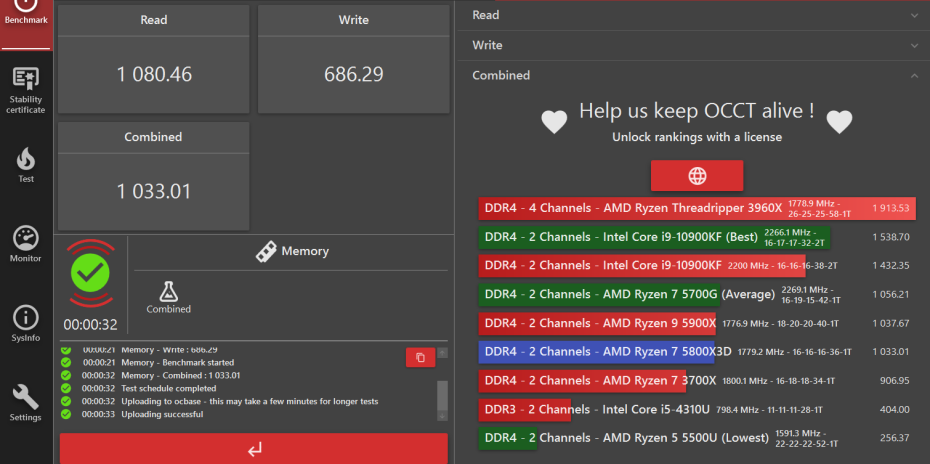Click the globe license button
The height and width of the screenshot is (464, 930).
[x=697, y=176]
